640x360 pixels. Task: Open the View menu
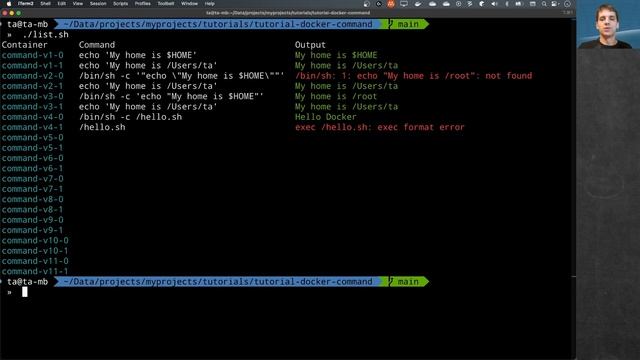(x=78, y=4)
